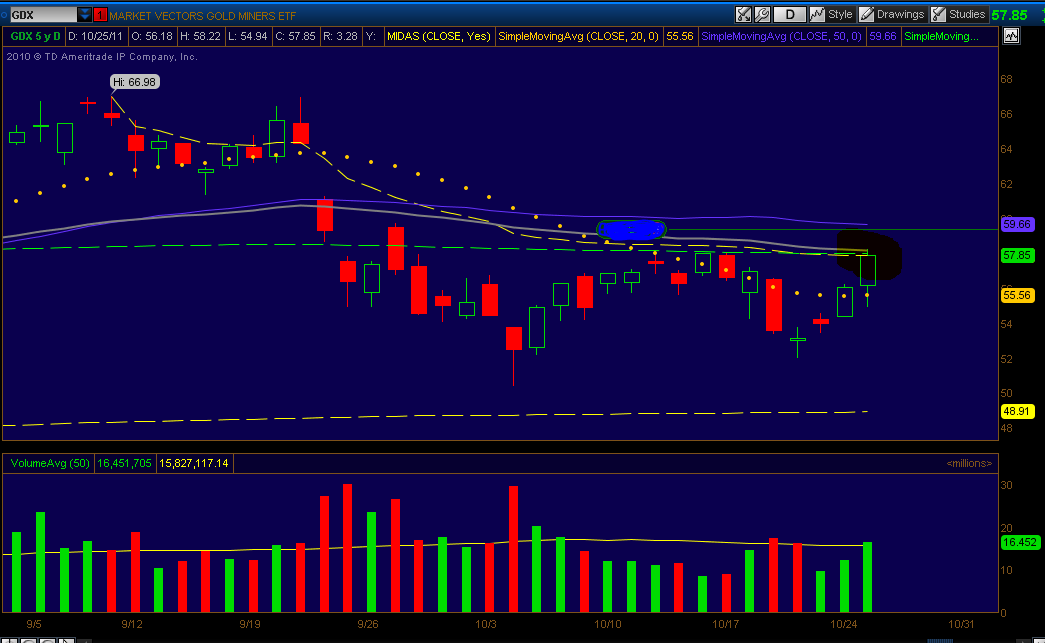The width and height of the screenshot is (1045, 643).
Task: Click the truncated green SimpleMoving... label
Action: click(x=941, y=36)
